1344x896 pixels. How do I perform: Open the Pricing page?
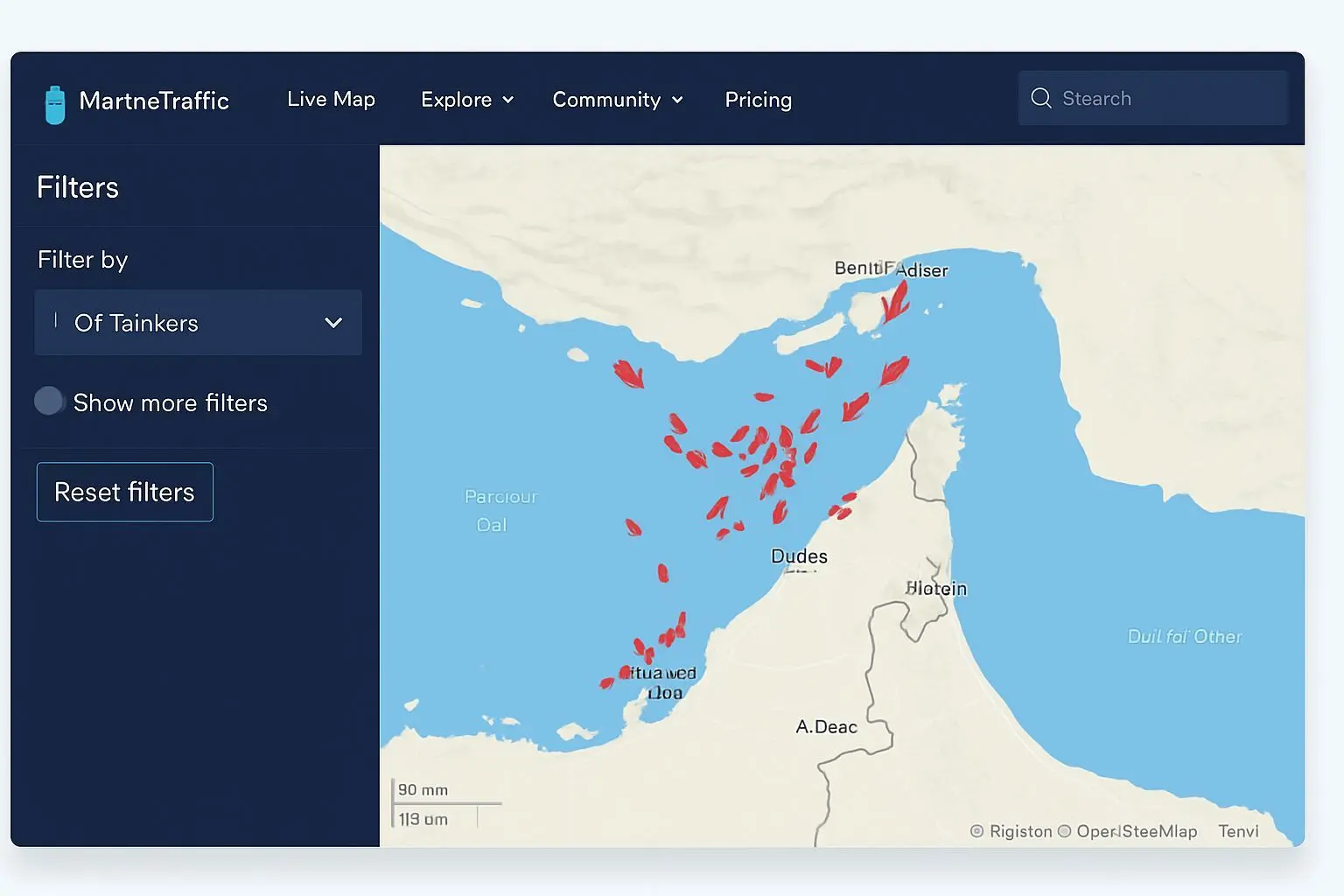pos(758,100)
